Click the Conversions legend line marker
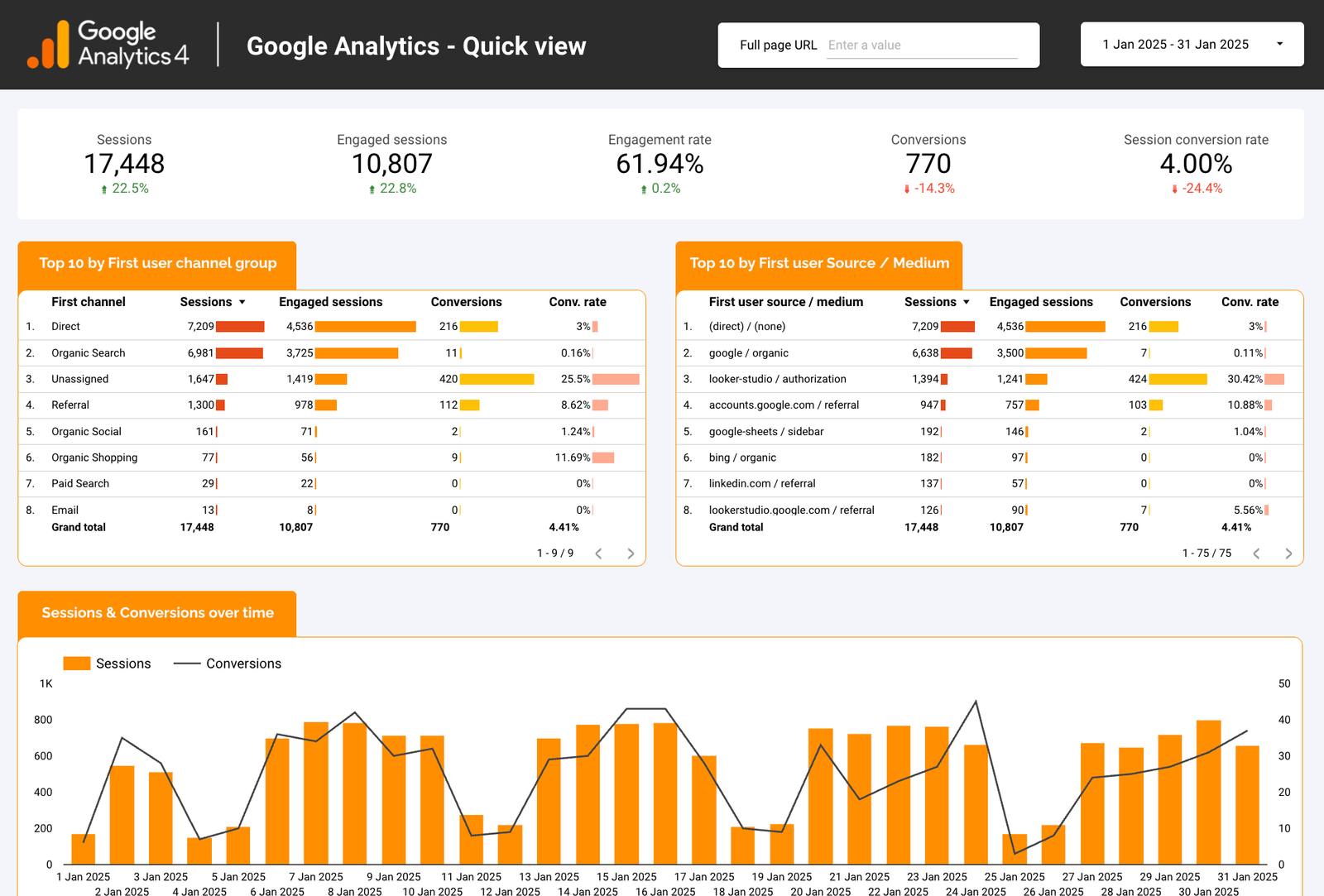This screenshot has width=1324, height=896. [x=187, y=664]
